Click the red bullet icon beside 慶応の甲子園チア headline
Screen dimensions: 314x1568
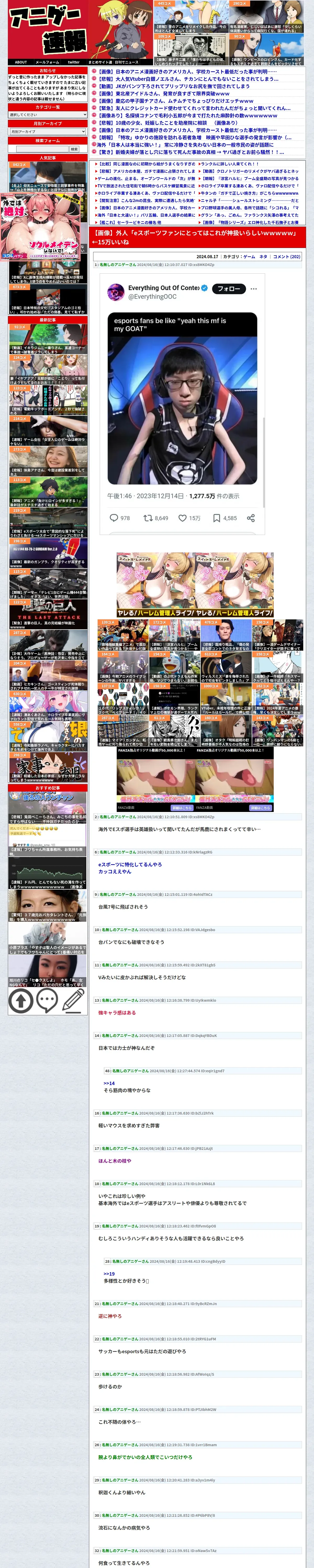(x=94, y=100)
